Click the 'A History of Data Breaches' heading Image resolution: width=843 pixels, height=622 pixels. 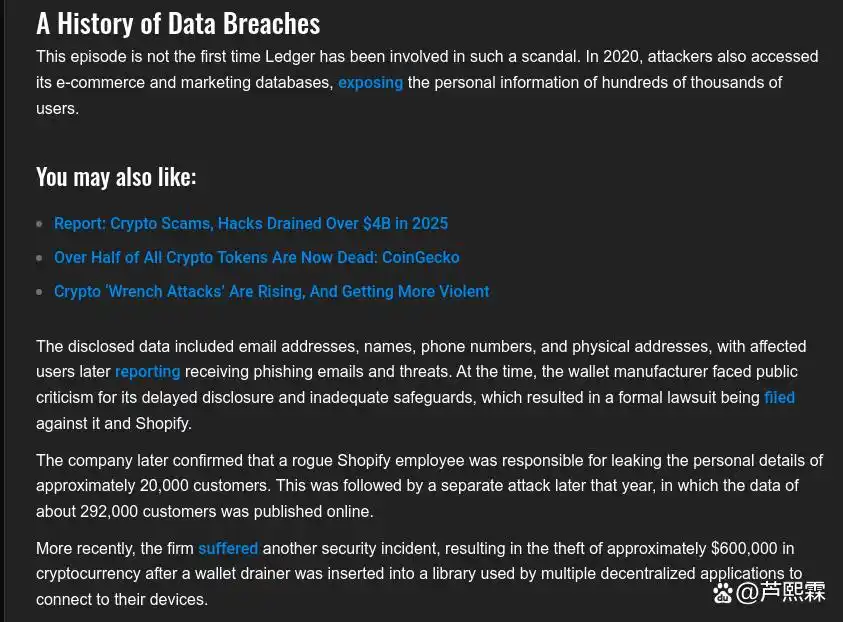click(178, 24)
